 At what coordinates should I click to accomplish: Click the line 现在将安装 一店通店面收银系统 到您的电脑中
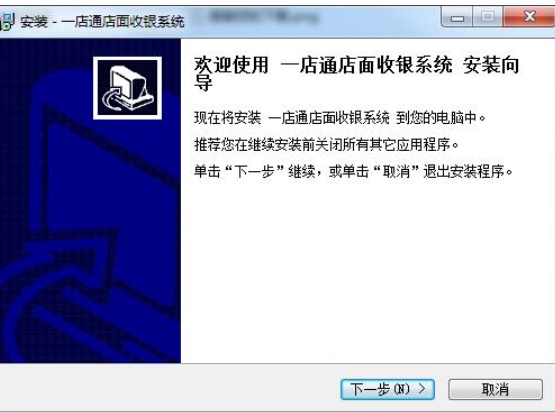click(x=339, y=118)
